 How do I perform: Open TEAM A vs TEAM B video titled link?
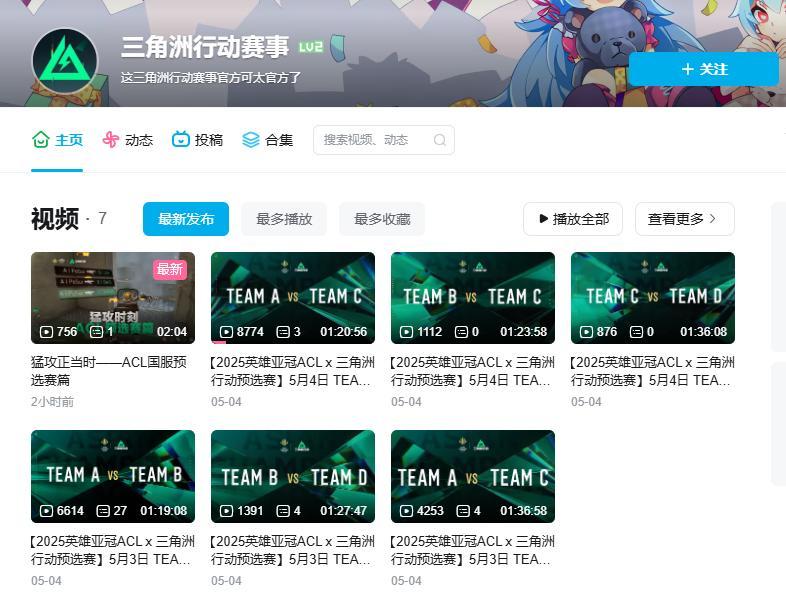113,550
